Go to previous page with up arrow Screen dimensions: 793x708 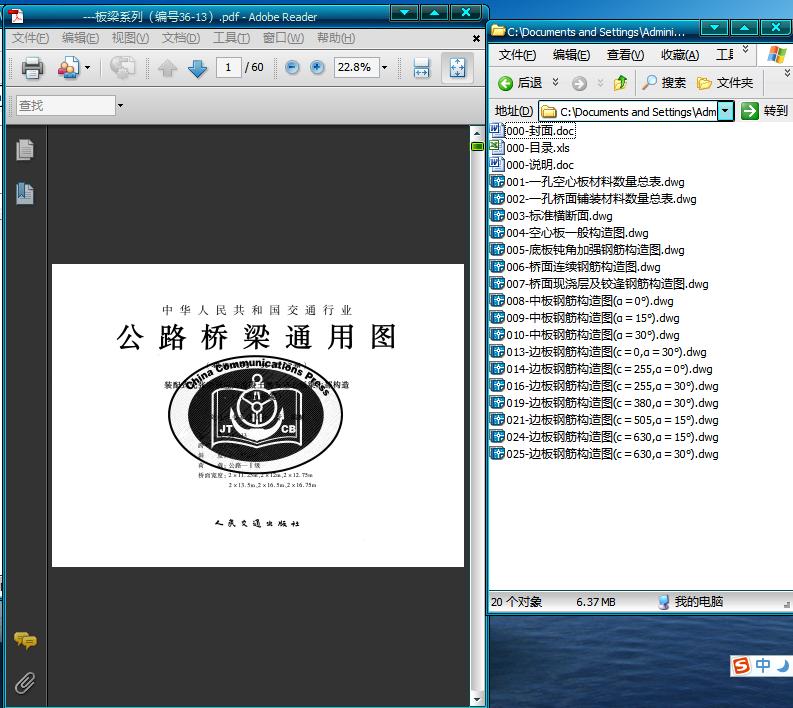pyautogui.click(x=167, y=68)
